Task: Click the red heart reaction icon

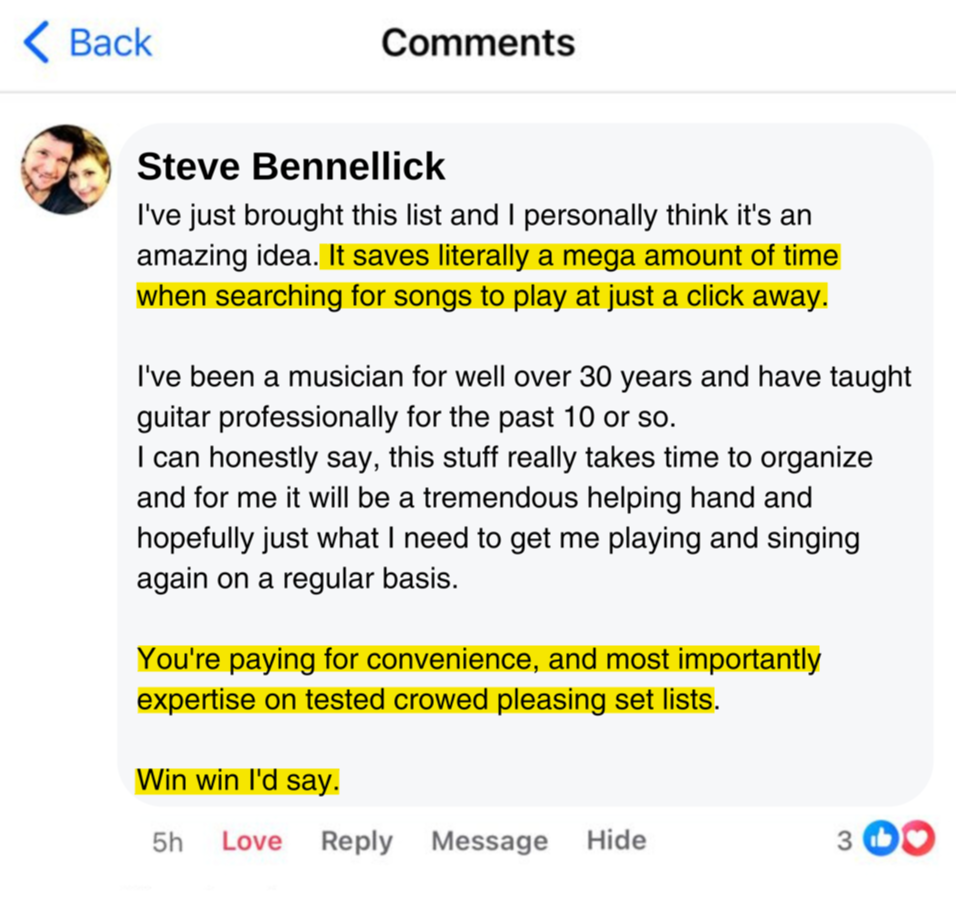Action: click(x=917, y=840)
